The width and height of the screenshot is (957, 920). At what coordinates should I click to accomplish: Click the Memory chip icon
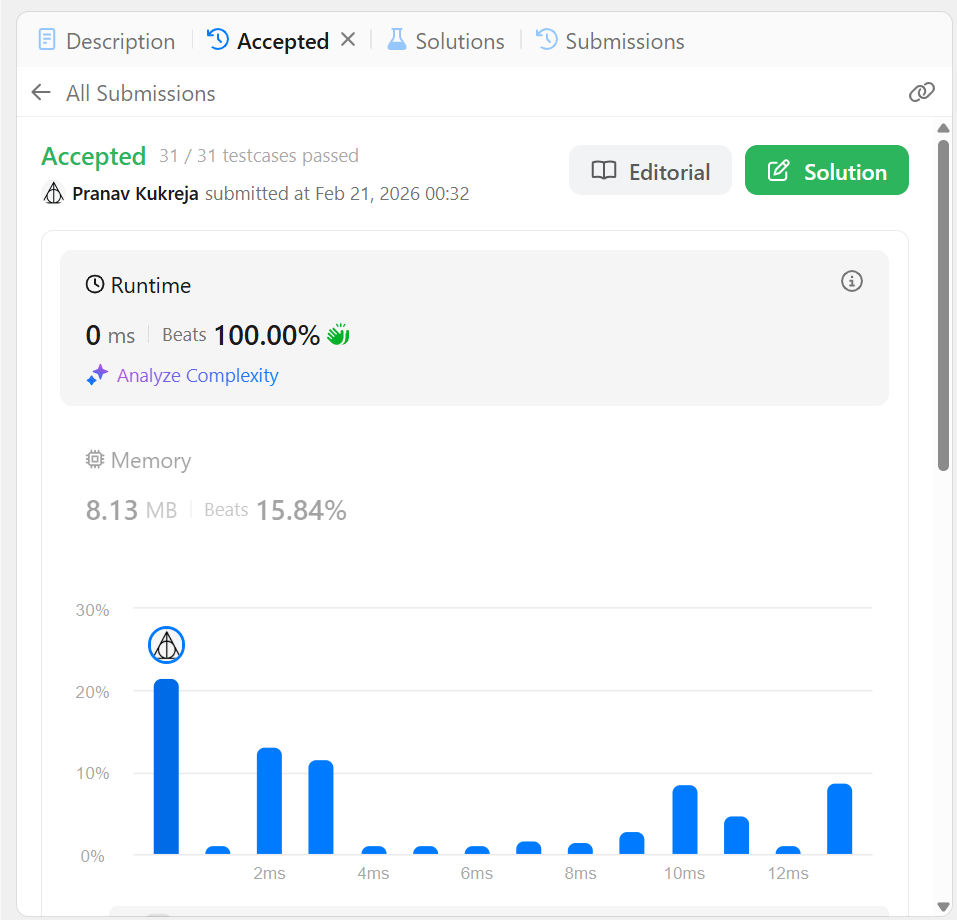[95, 460]
